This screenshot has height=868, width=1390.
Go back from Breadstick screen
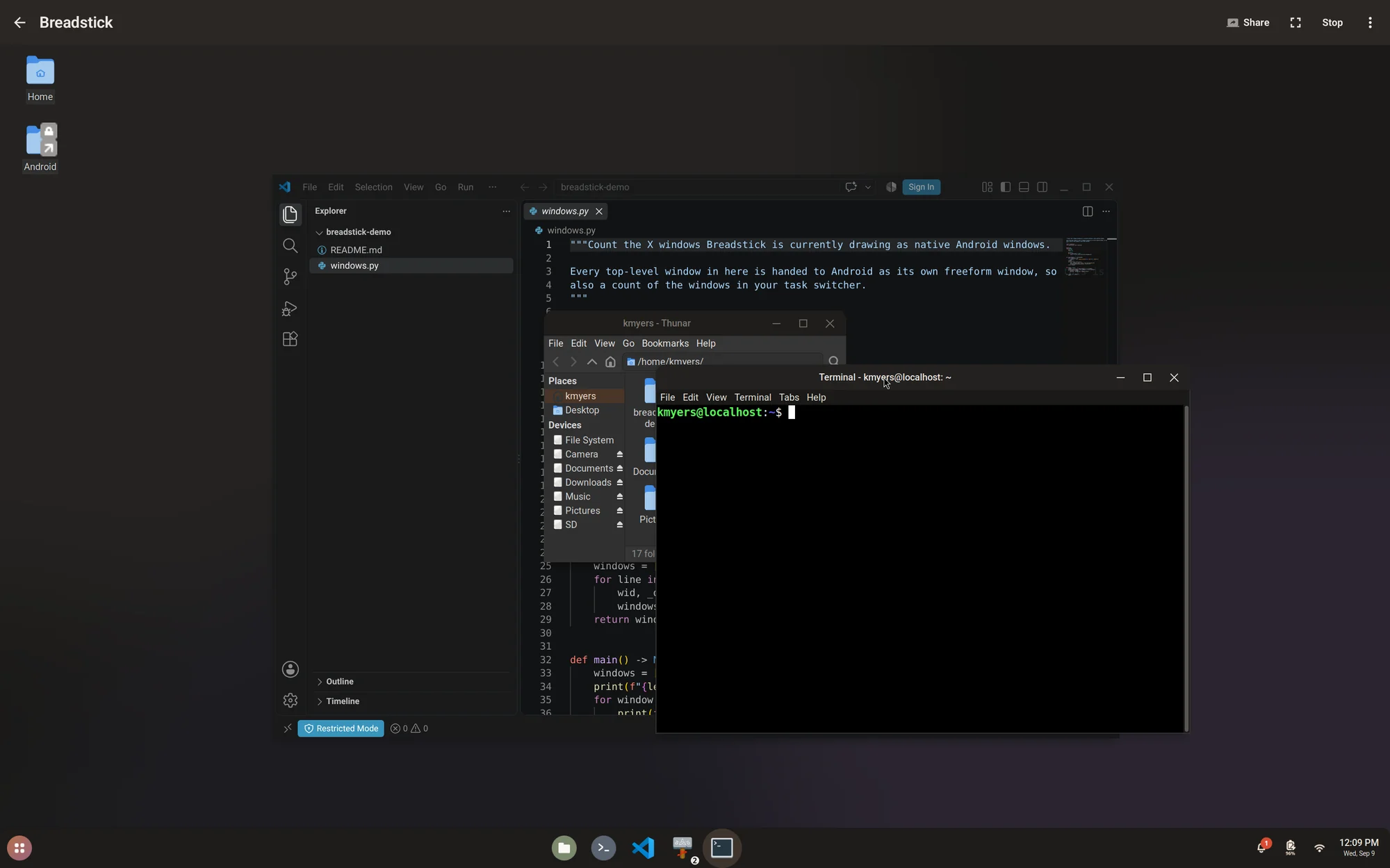[19, 22]
